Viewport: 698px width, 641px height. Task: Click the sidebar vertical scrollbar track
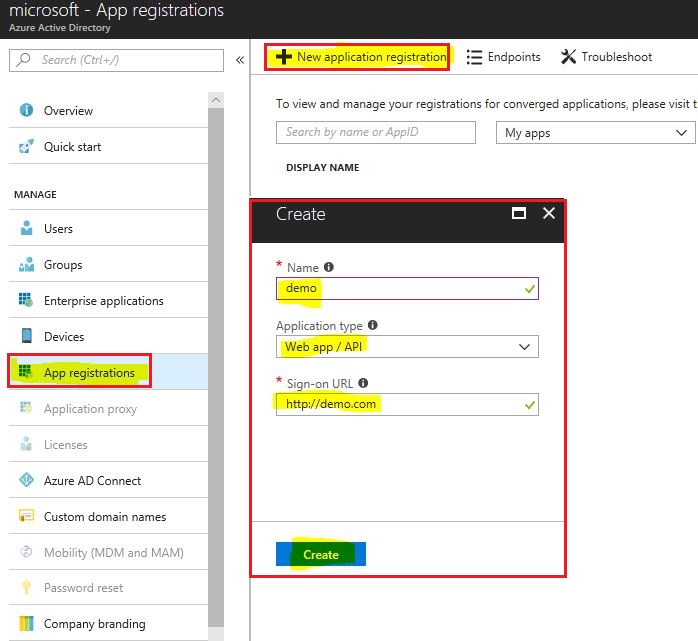tap(216, 367)
